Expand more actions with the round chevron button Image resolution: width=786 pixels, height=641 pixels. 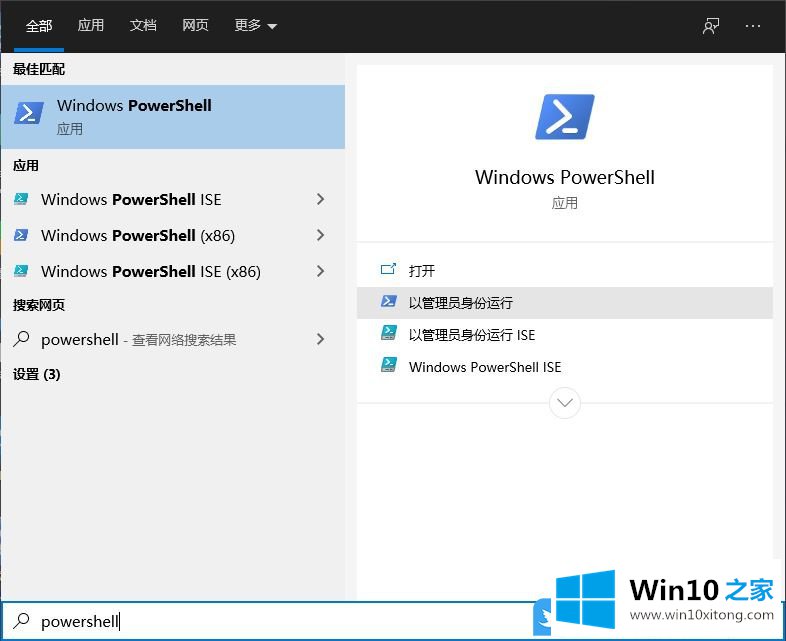tap(564, 403)
